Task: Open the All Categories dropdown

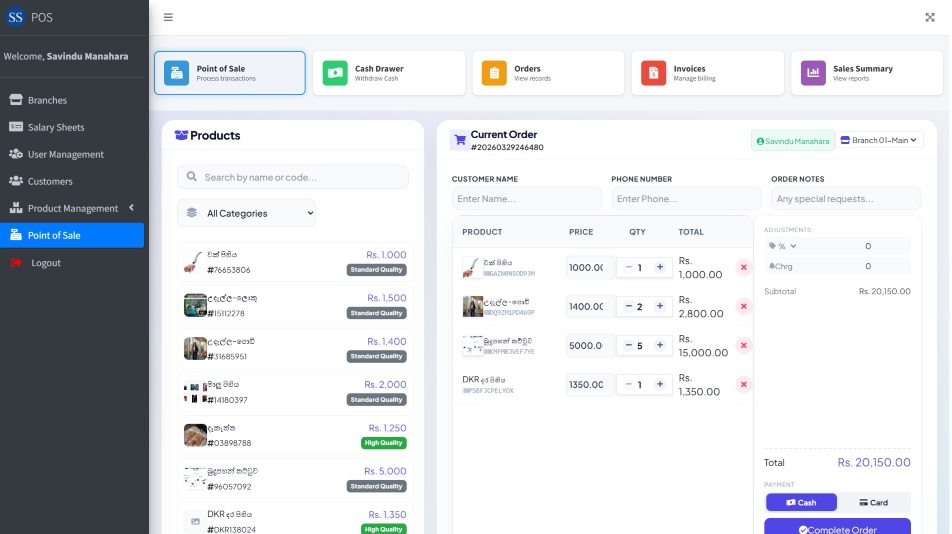Action: coord(246,213)
